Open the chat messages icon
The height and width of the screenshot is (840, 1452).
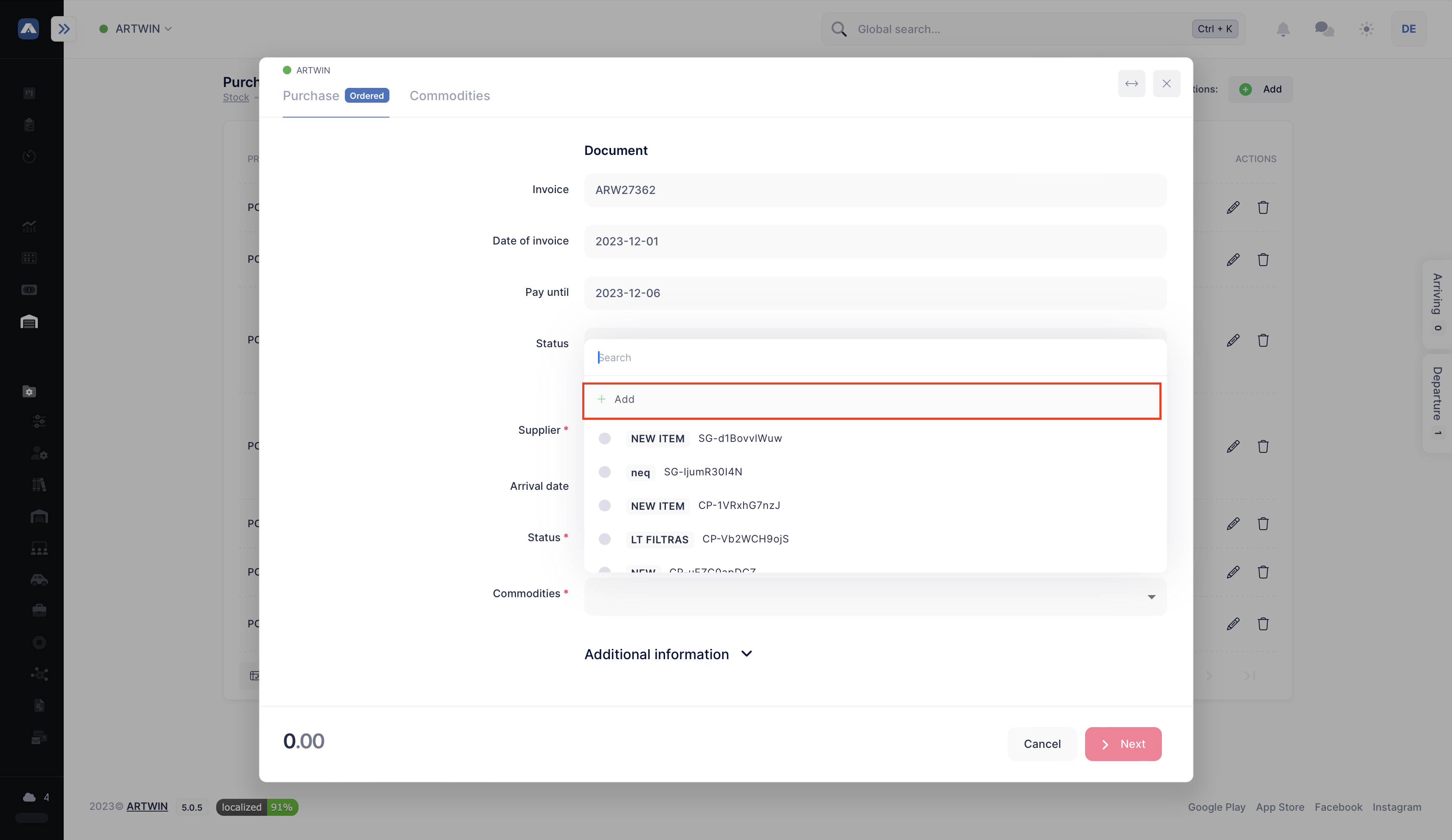(x=1324, y=29)
